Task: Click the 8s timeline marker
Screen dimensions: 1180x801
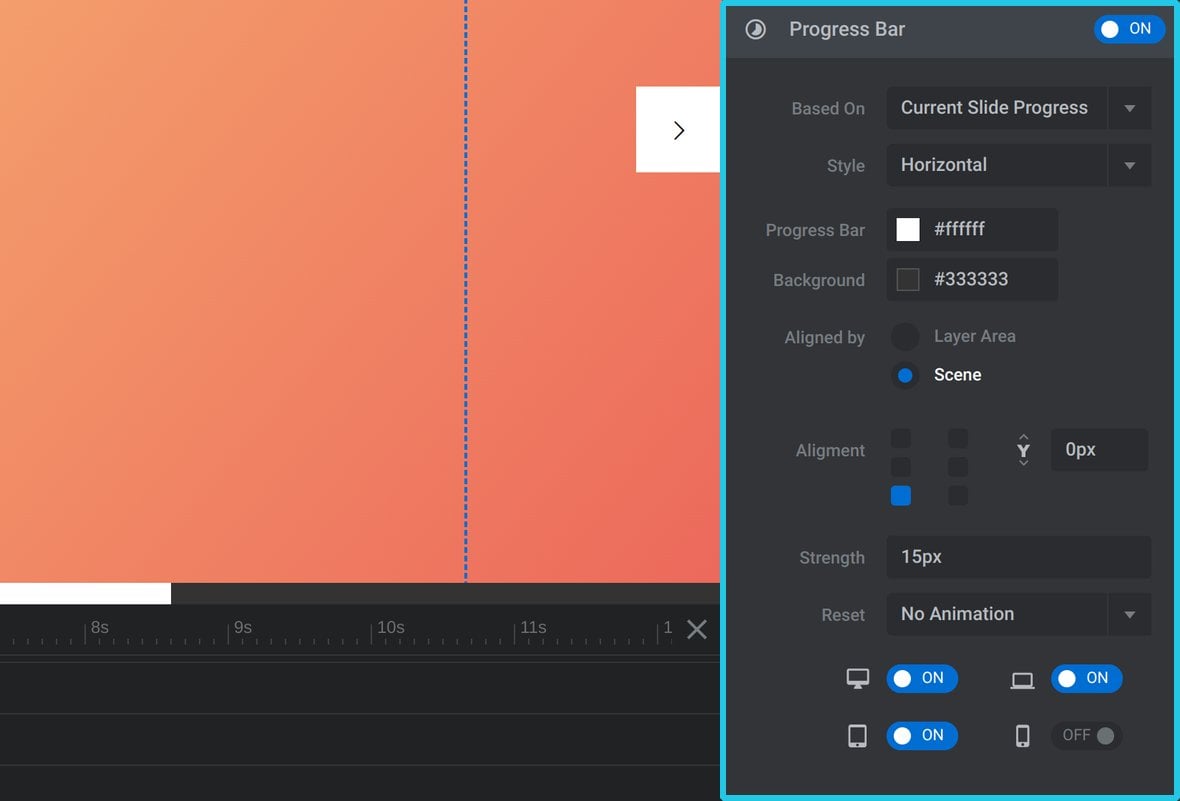Action: [x=99, y=627]
